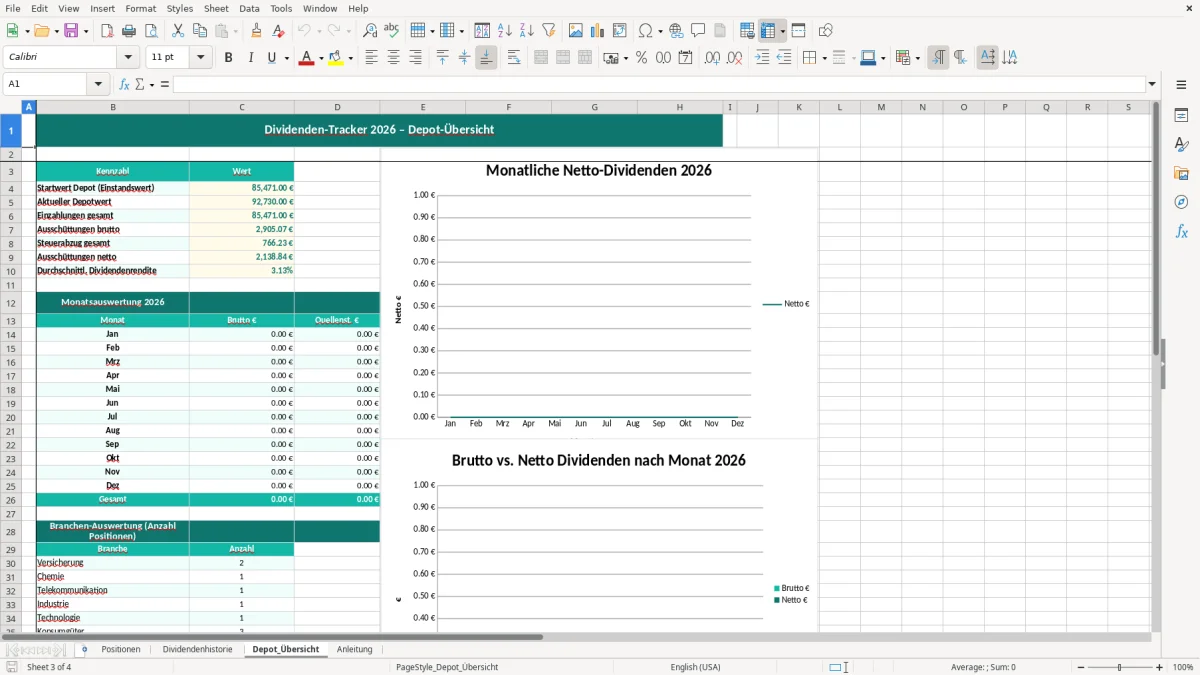This screenshot has height=675, width=1200.
Task: Click the Save document icon
Action: (x=71, y=31)
